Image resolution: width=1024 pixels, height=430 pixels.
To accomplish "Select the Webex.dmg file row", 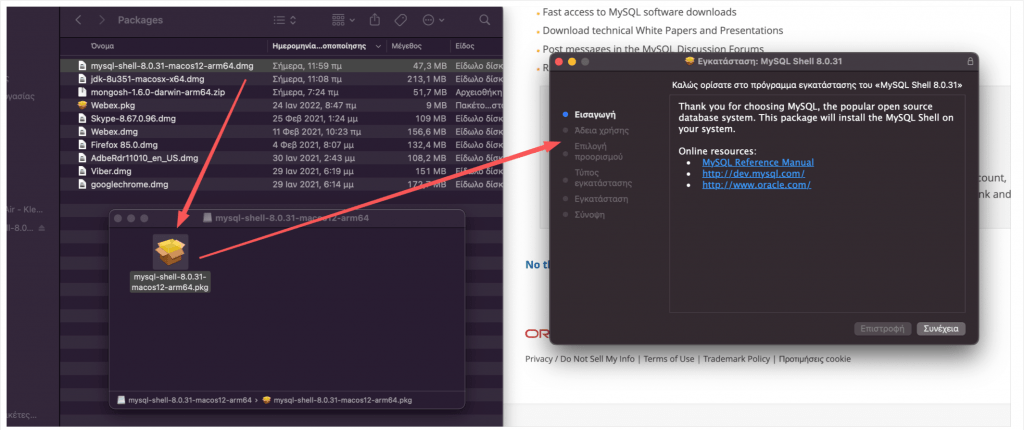I will pos(281,131).
